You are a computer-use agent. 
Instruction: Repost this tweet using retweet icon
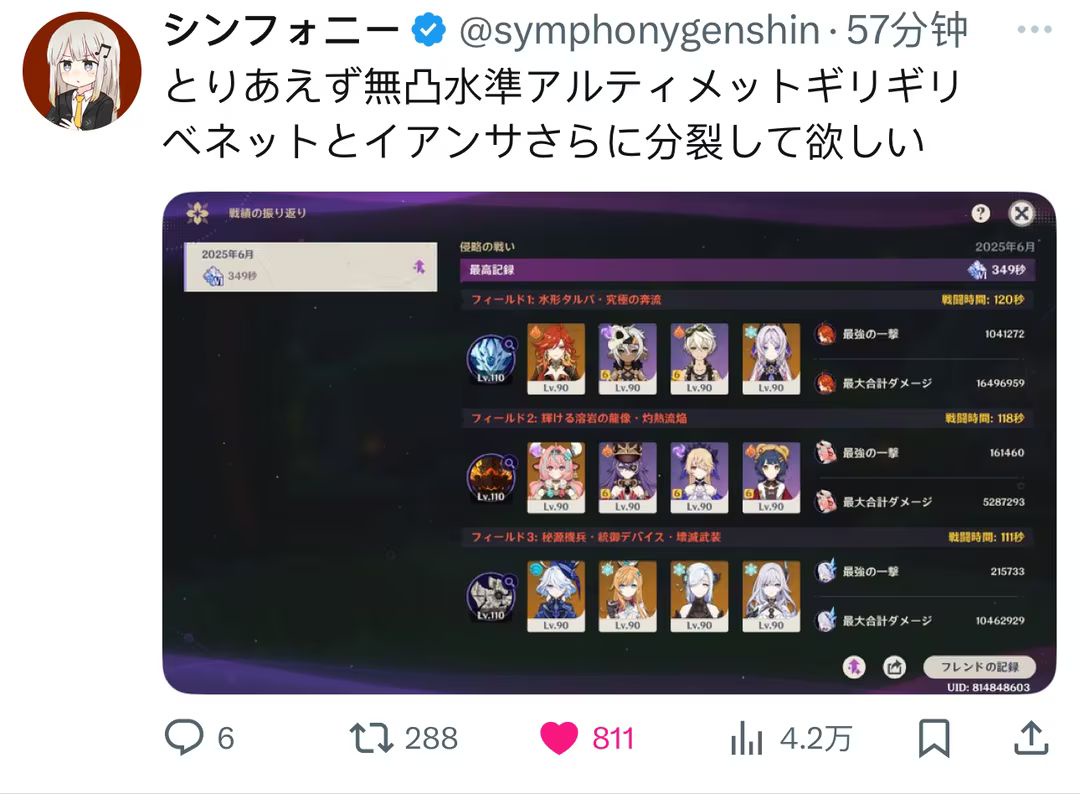tap(371, 737)
